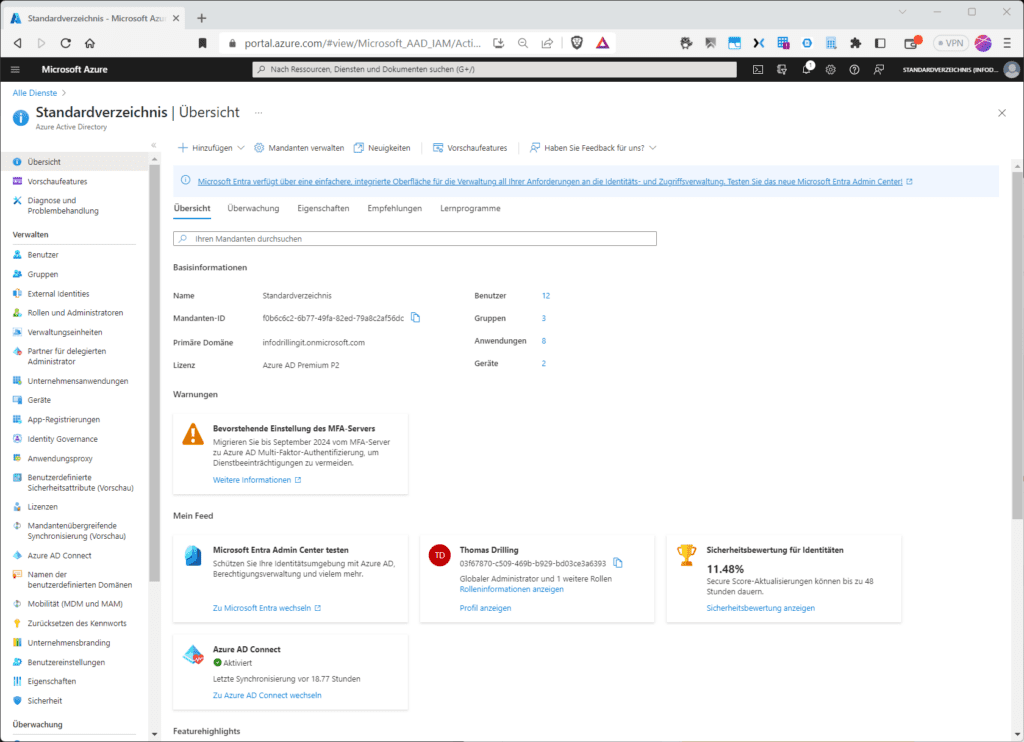Open the Azure portal hamburger menu
The width and height of the screenshot is (1024, 742).
coord(16,69)
